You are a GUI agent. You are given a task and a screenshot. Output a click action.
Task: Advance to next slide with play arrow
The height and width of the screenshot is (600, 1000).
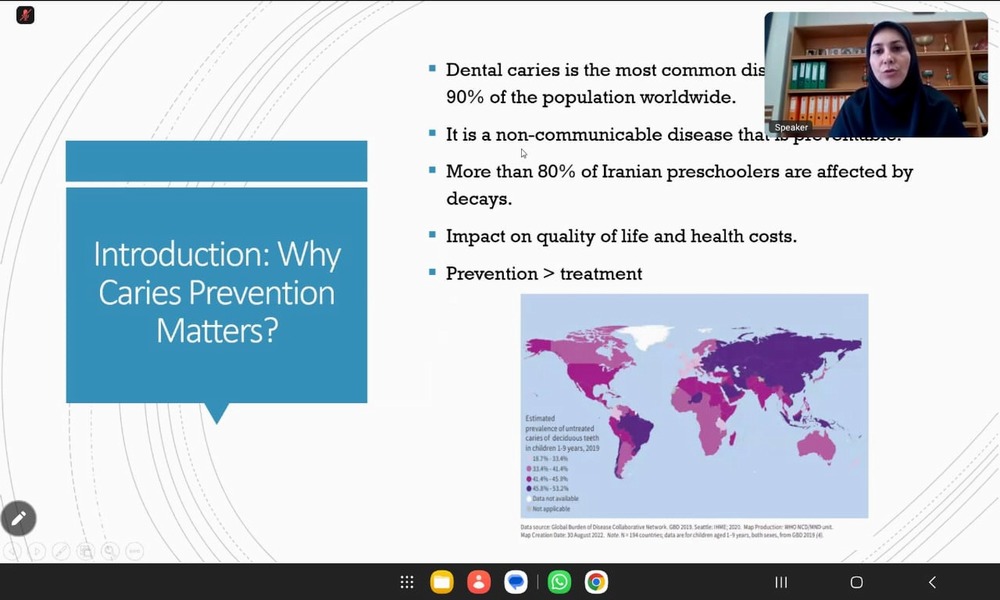[37, 551]
